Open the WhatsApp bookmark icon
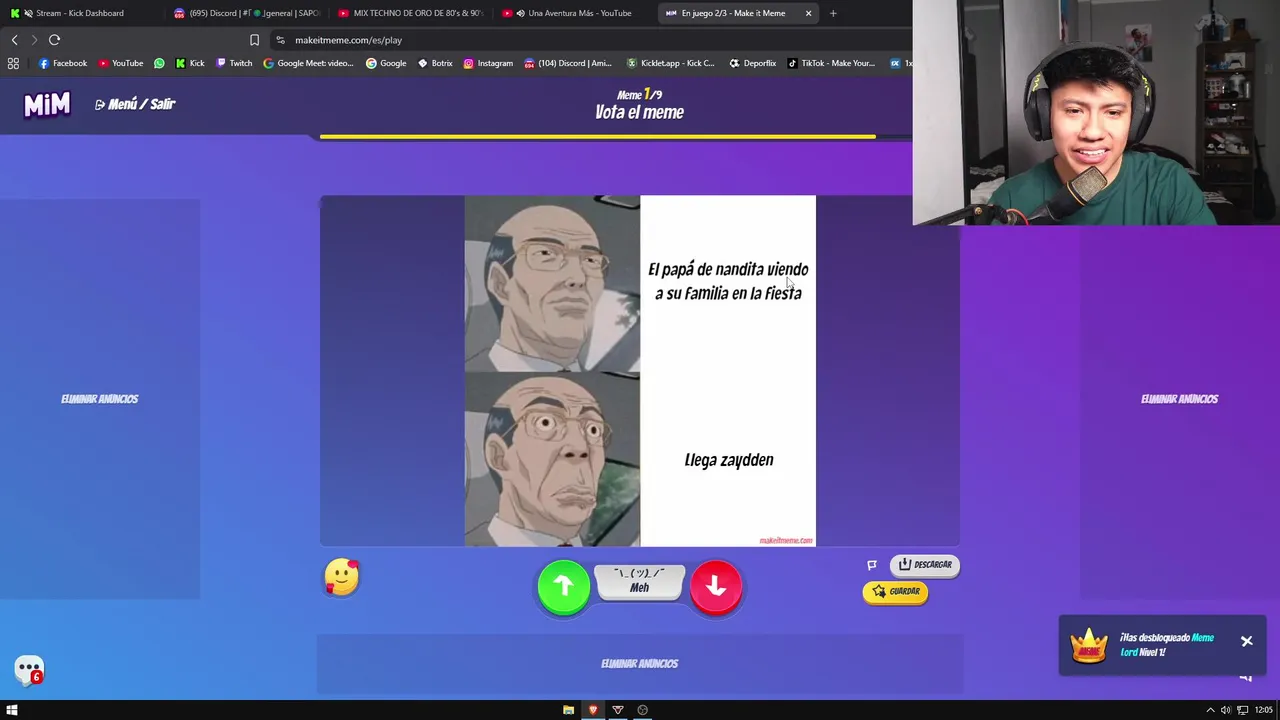This screenshot has width=1280, height=720. click(x=159, y=63)
